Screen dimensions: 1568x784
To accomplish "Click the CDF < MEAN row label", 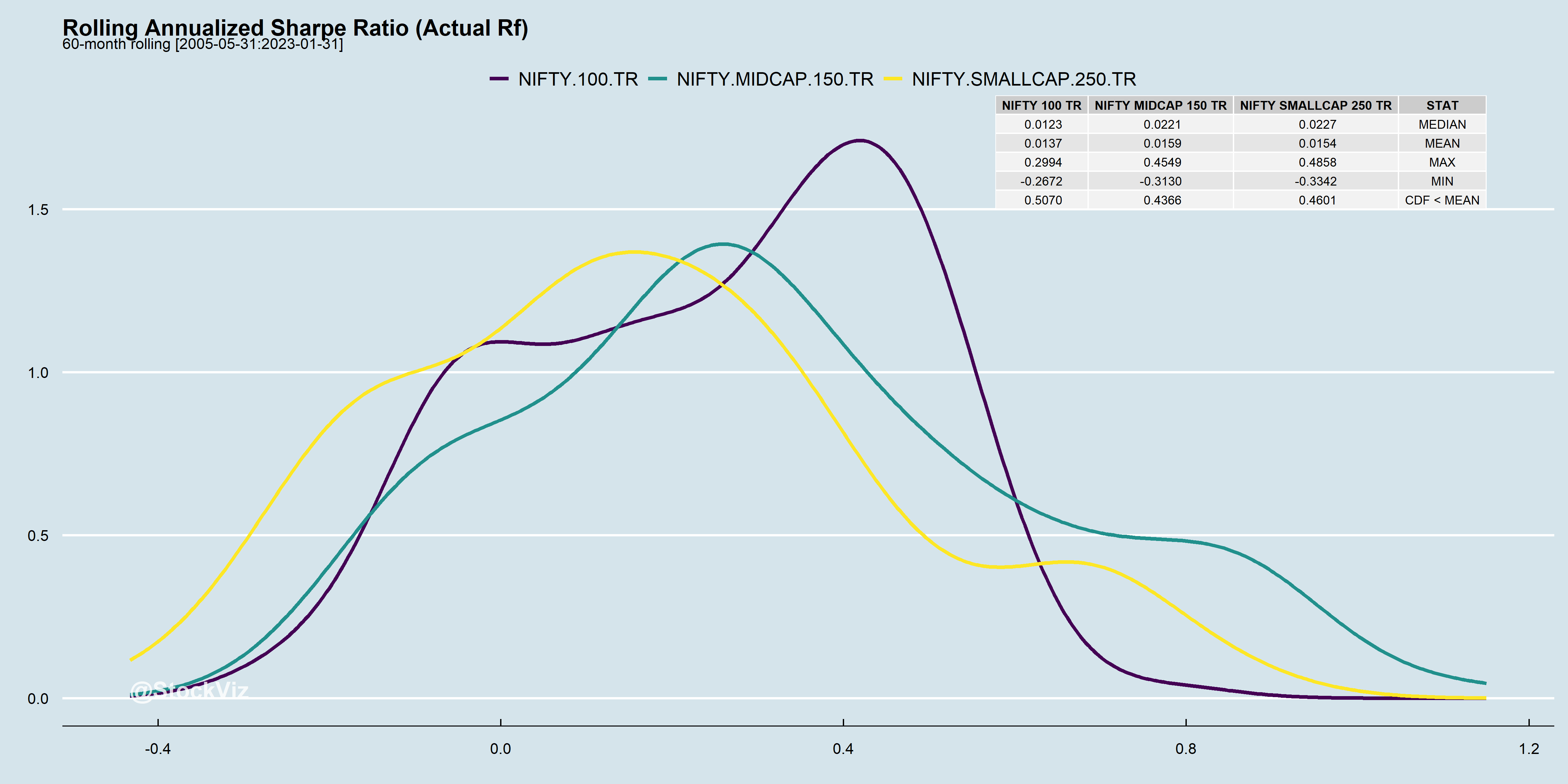I will [1442, 200].
